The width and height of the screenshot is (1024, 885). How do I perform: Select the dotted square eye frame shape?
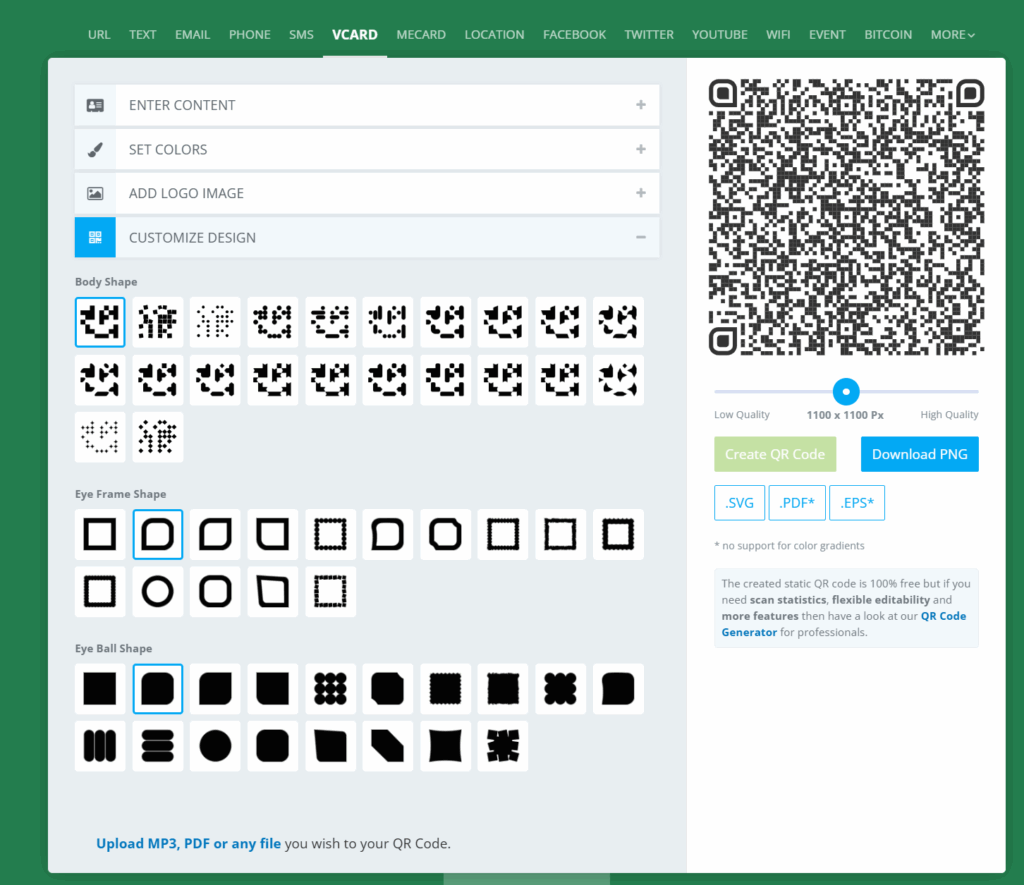pos(330,534)
